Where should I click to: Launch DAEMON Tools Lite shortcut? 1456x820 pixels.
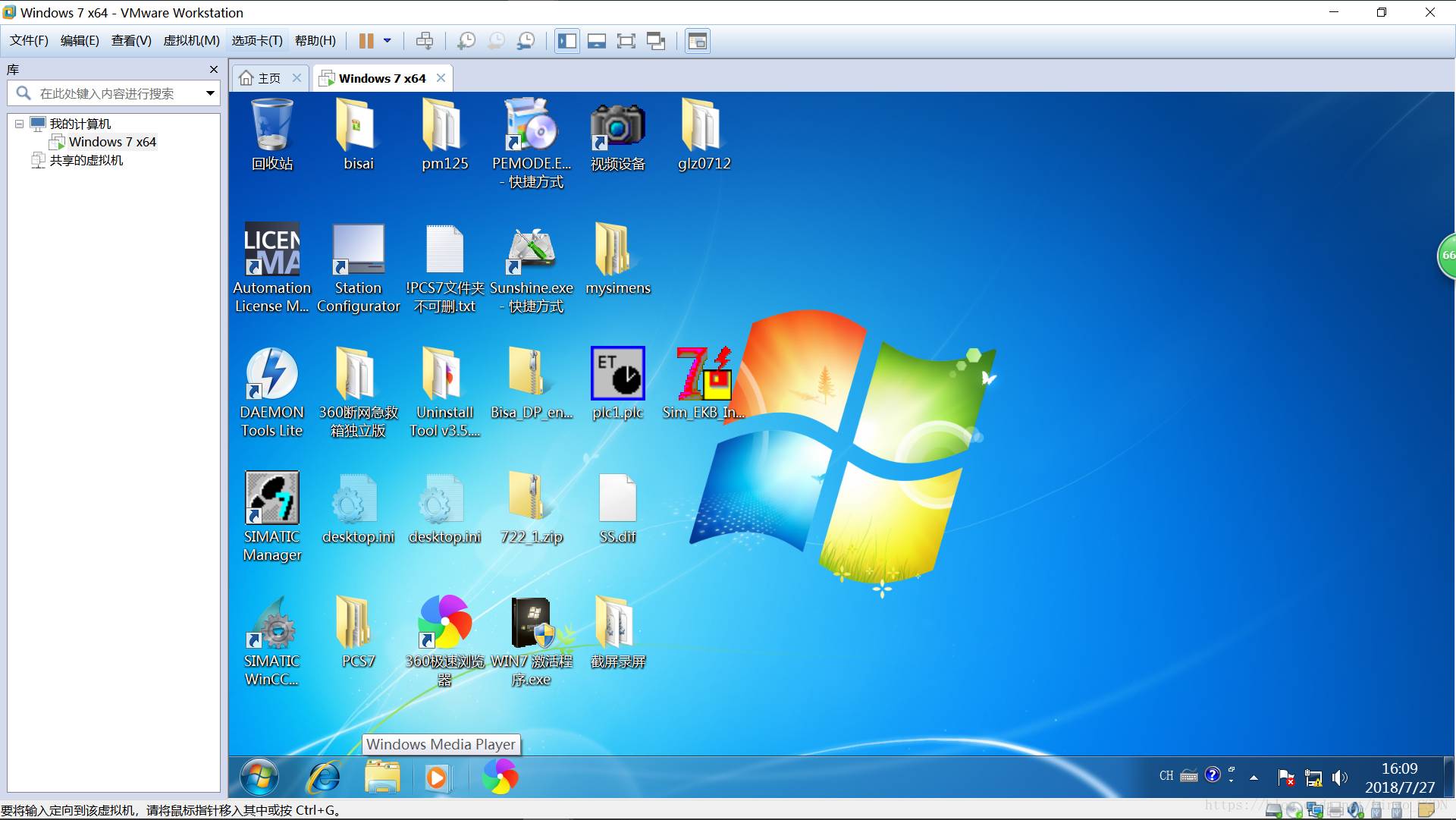[x=271, y=392]
